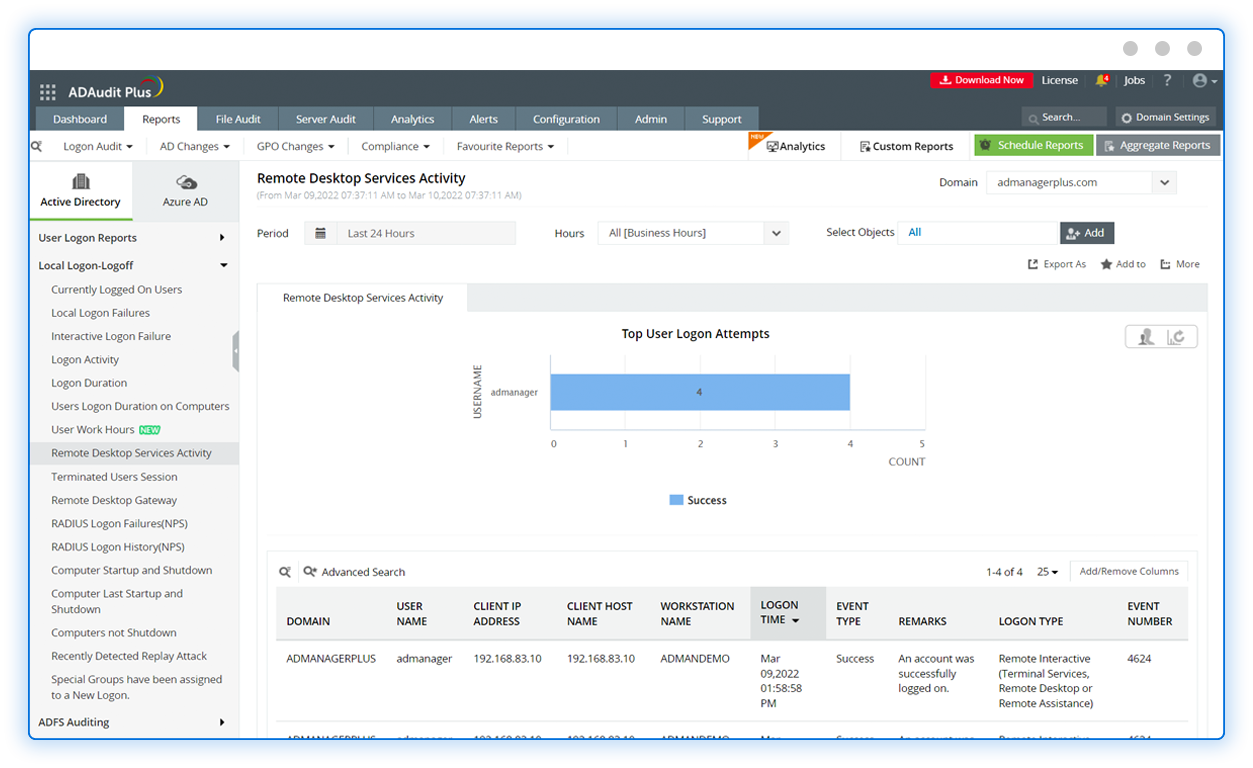The width and height of the screenshot is (1253, 768).
Task: Open Recently Detected Replay Attack report
Action: (129, 656)
